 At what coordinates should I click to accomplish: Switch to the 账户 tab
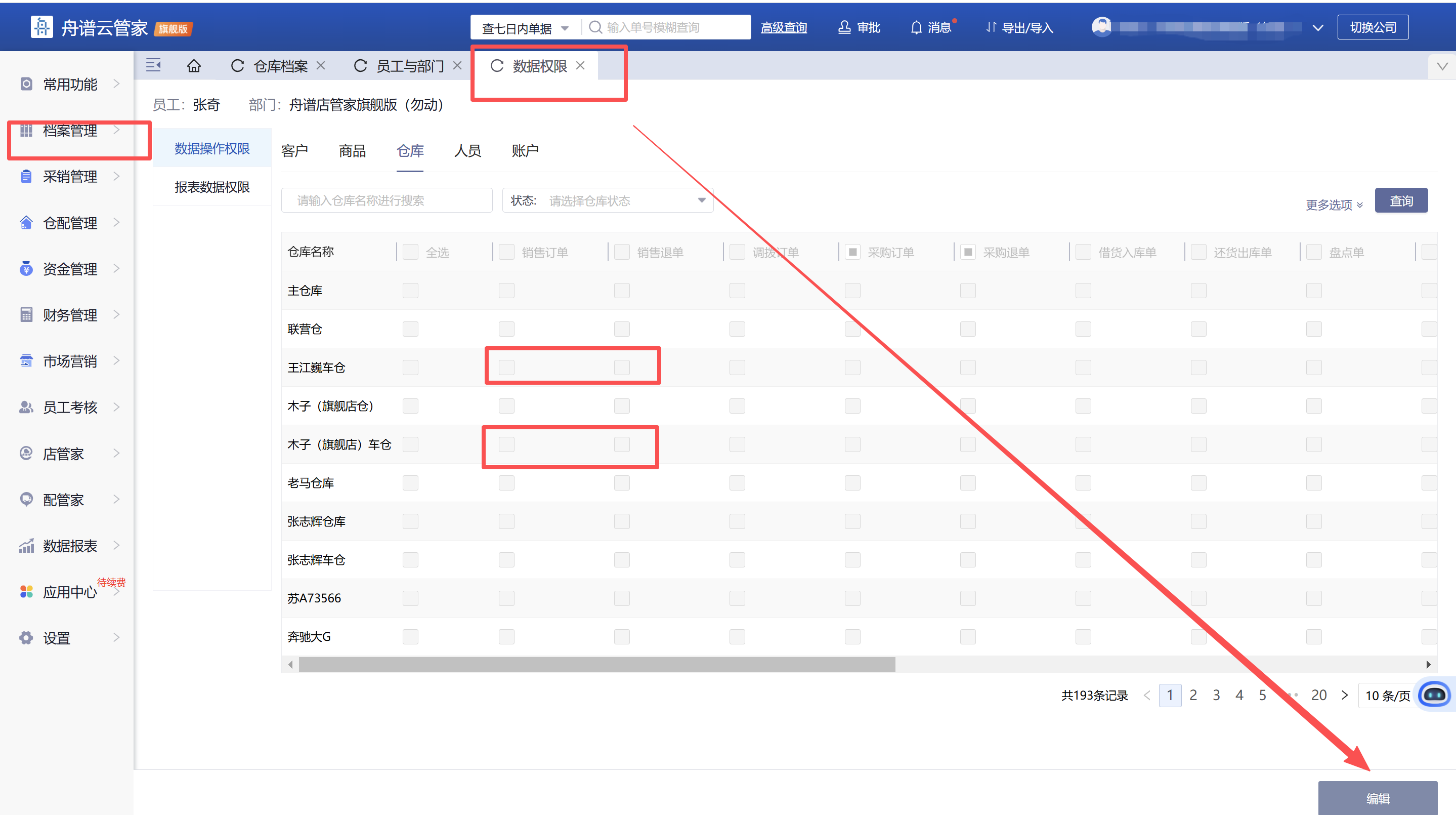pyautogui.click(x=525, y=150)
